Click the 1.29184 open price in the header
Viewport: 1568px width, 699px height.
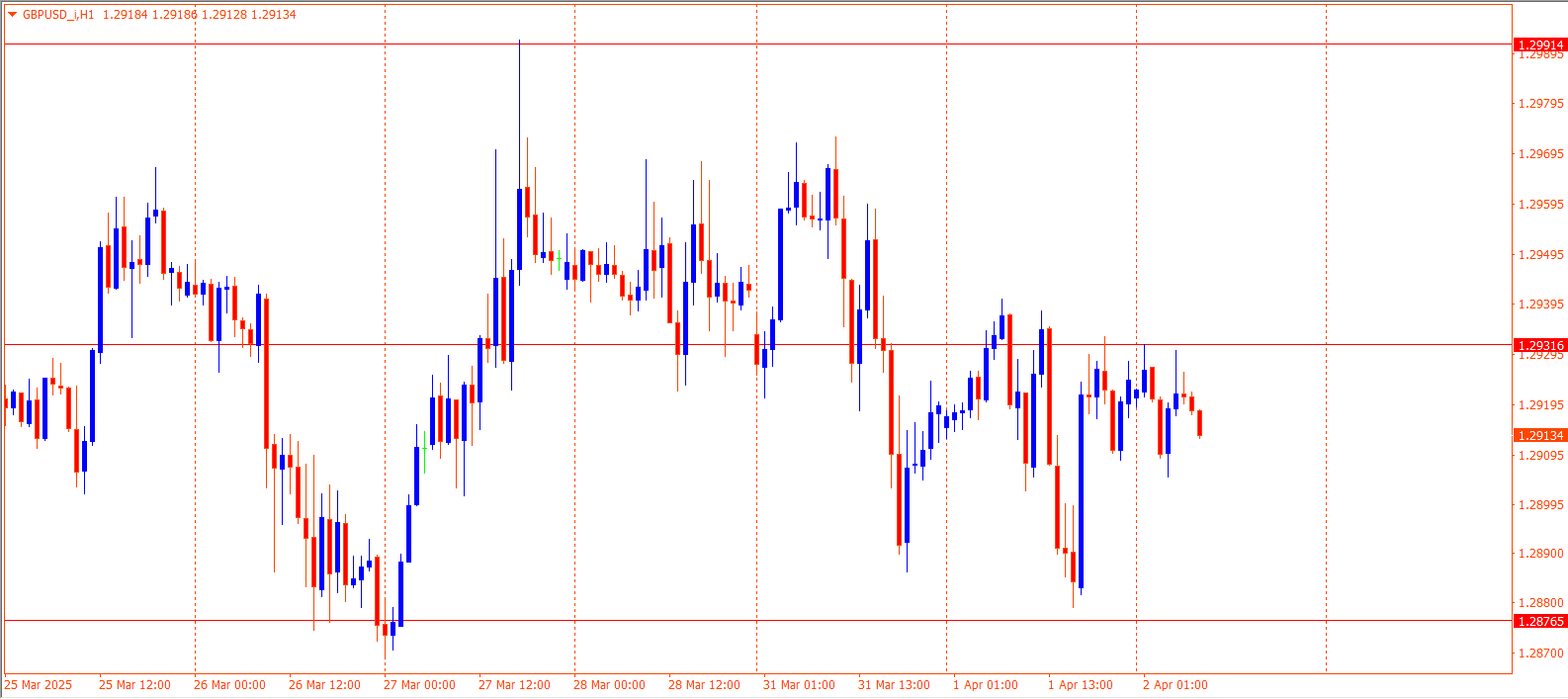click(x=125, y=15)
